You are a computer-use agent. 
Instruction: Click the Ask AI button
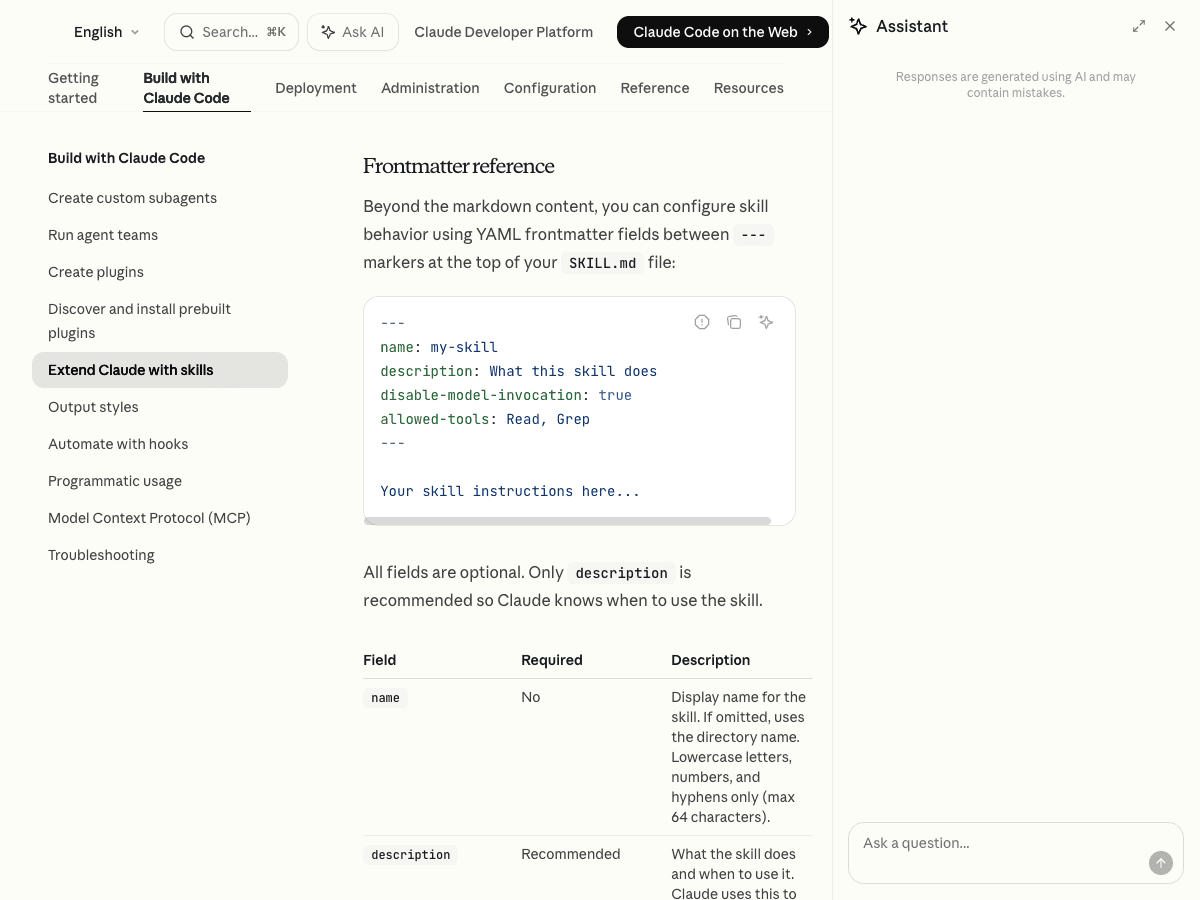point(352,32)
